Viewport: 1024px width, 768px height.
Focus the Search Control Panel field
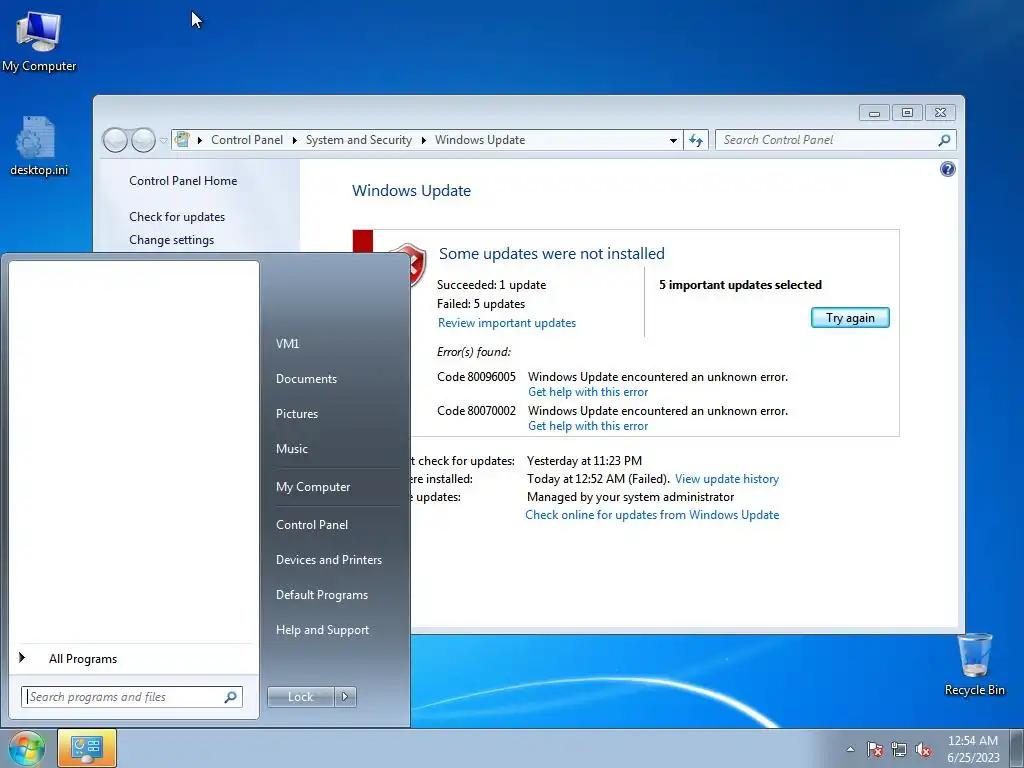(x=835, y=140)
